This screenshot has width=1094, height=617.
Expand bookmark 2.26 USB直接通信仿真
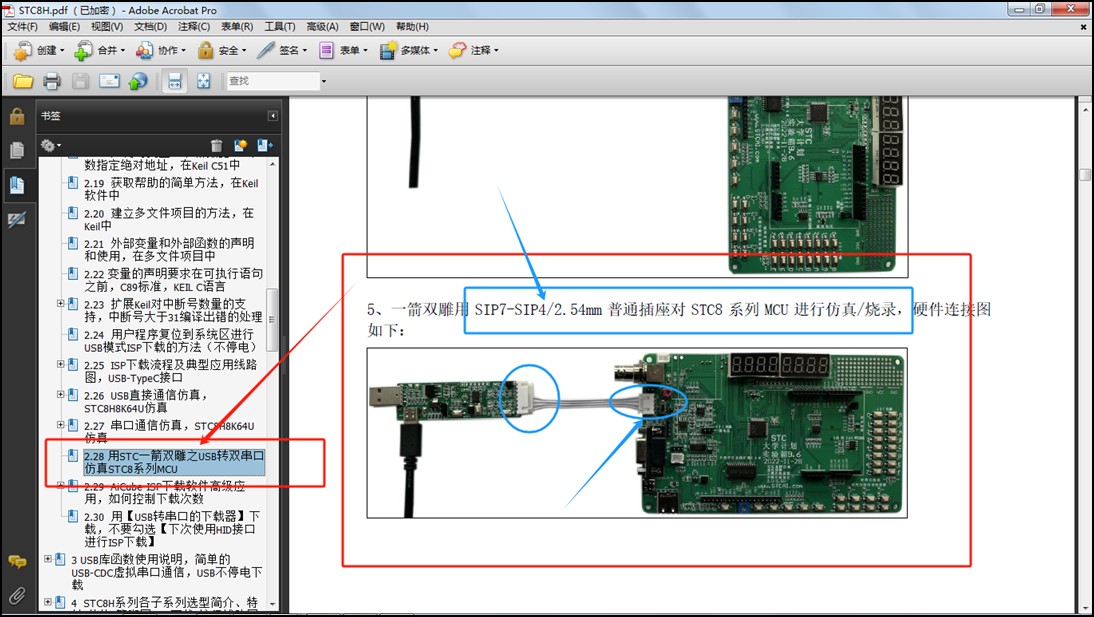tap(61, 394)
